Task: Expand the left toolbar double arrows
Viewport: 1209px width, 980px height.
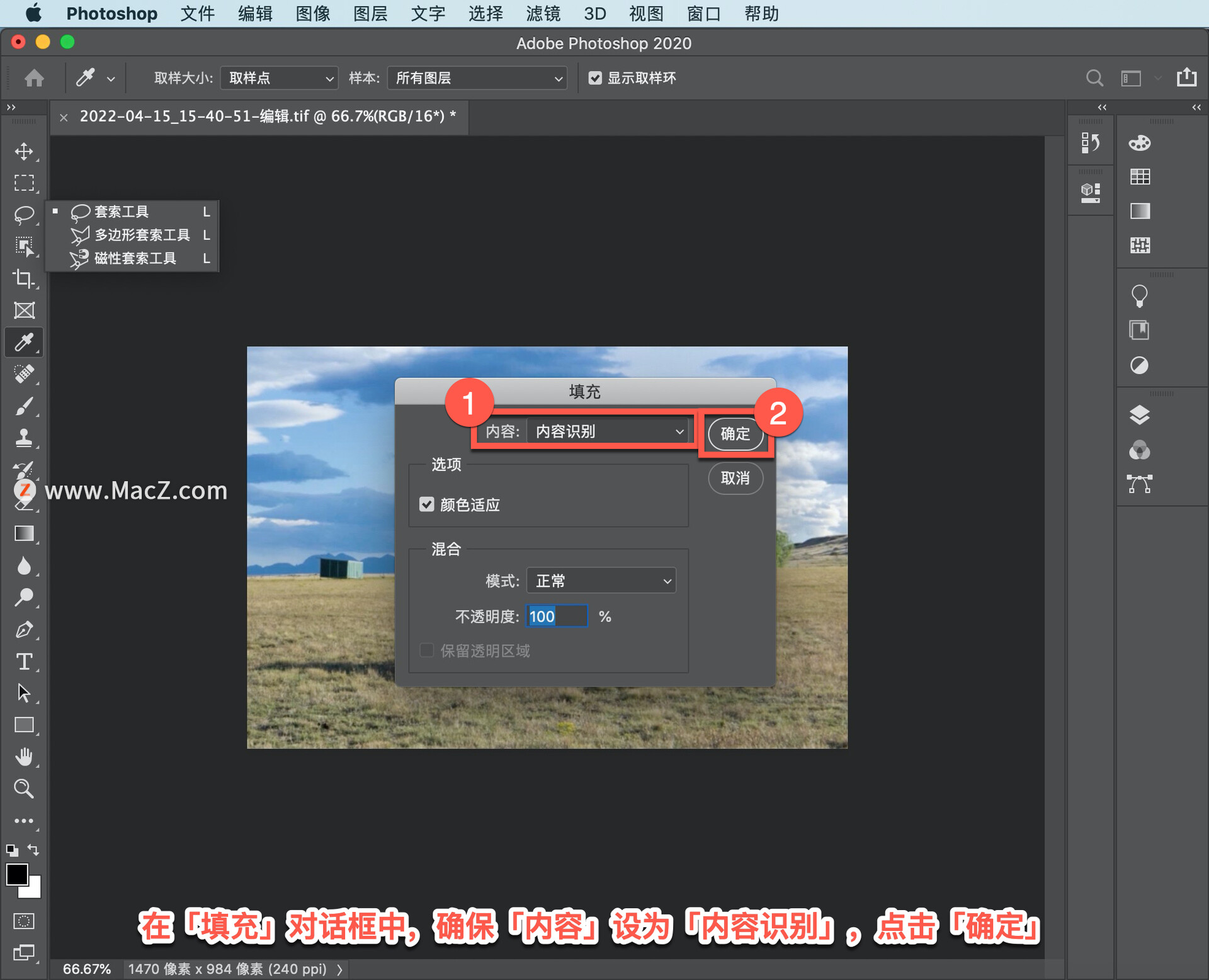Action: coord(11,107)
